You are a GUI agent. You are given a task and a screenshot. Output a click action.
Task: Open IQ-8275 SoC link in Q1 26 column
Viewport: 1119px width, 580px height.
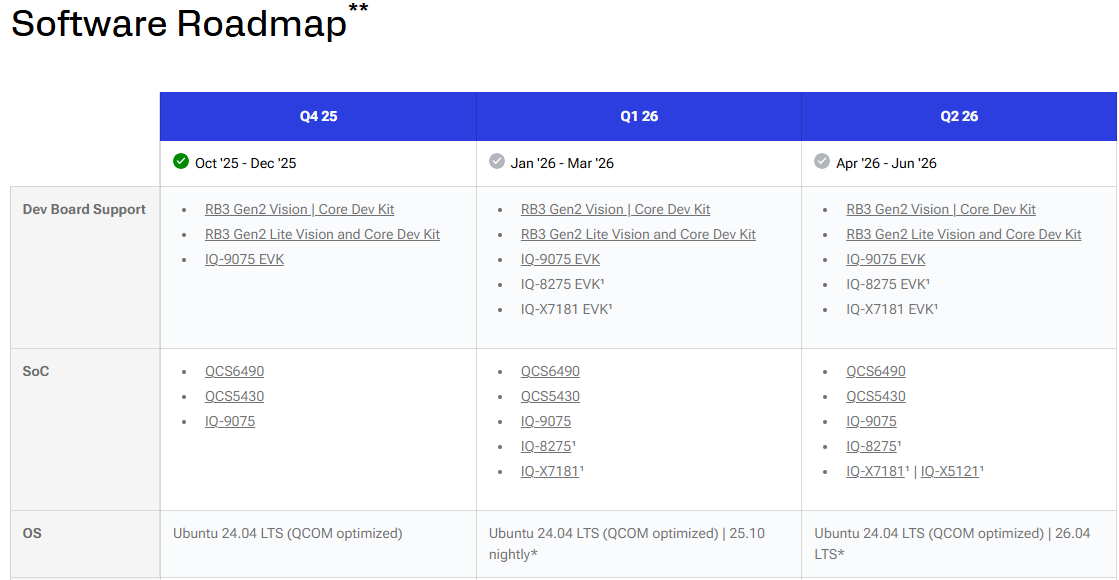pyautogui.click(x=547, y=446)
